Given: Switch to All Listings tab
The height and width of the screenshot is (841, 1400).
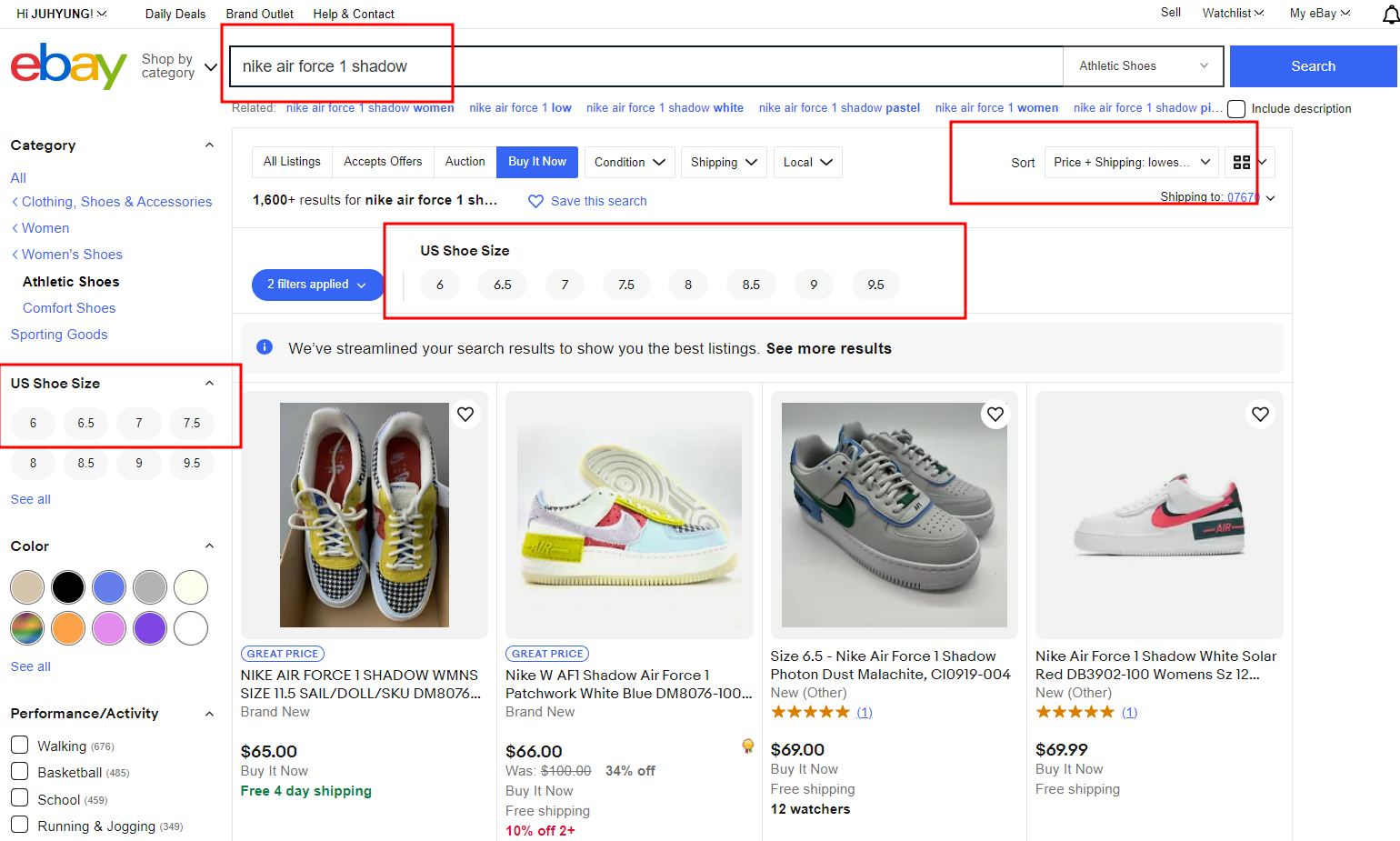Looking at the screenshot, I should pos(292,162).
